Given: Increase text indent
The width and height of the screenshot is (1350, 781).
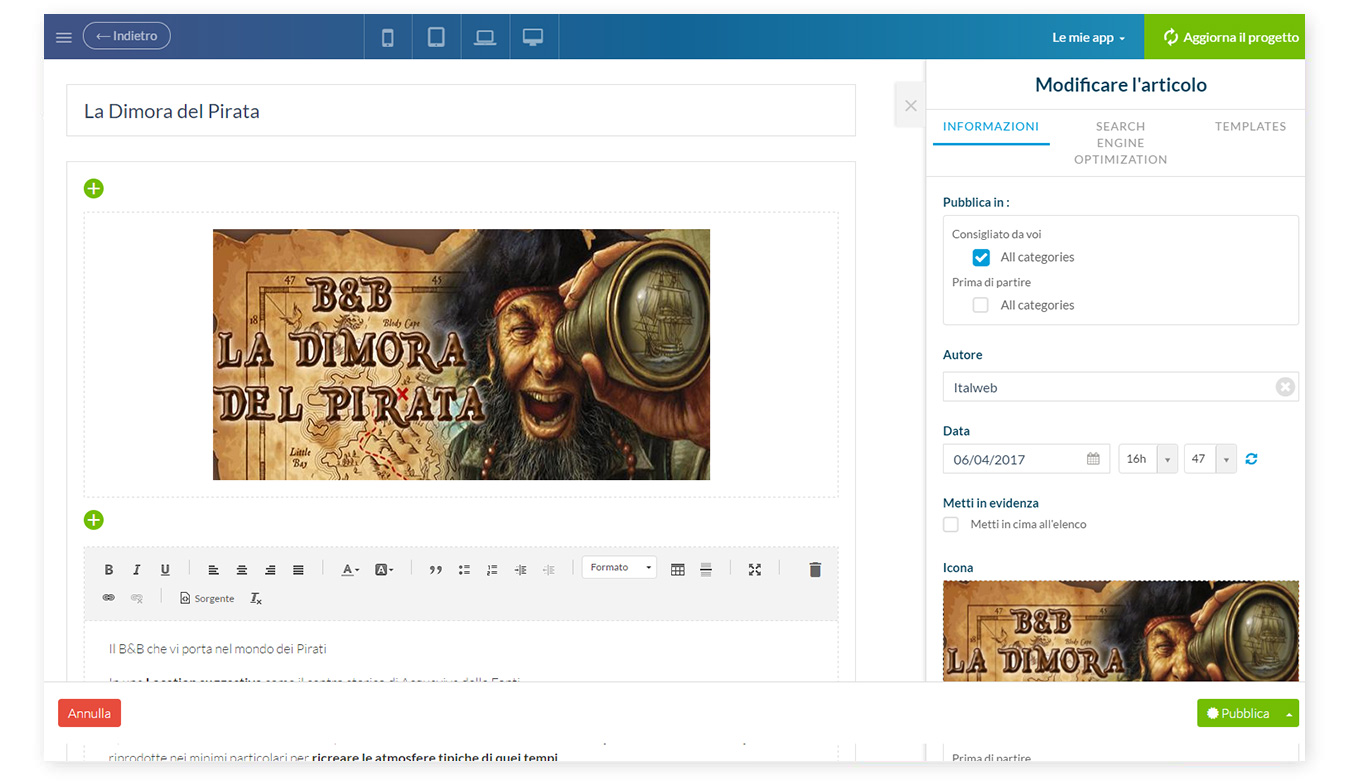Looking at the screenshot, I should [x=520, y=570].
